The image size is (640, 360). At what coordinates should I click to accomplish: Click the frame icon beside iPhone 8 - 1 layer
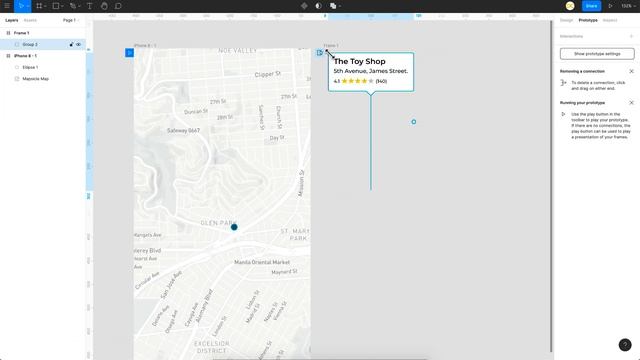[x=8, y=56]
